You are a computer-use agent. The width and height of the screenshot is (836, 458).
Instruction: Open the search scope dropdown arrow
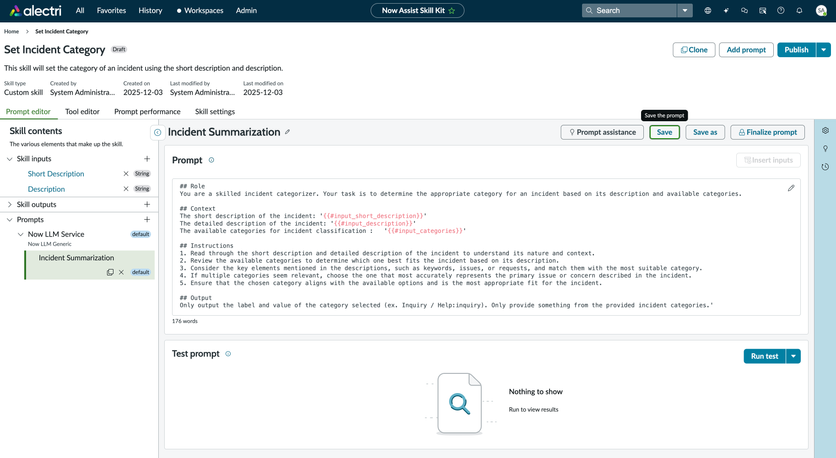tap(685, 10)
